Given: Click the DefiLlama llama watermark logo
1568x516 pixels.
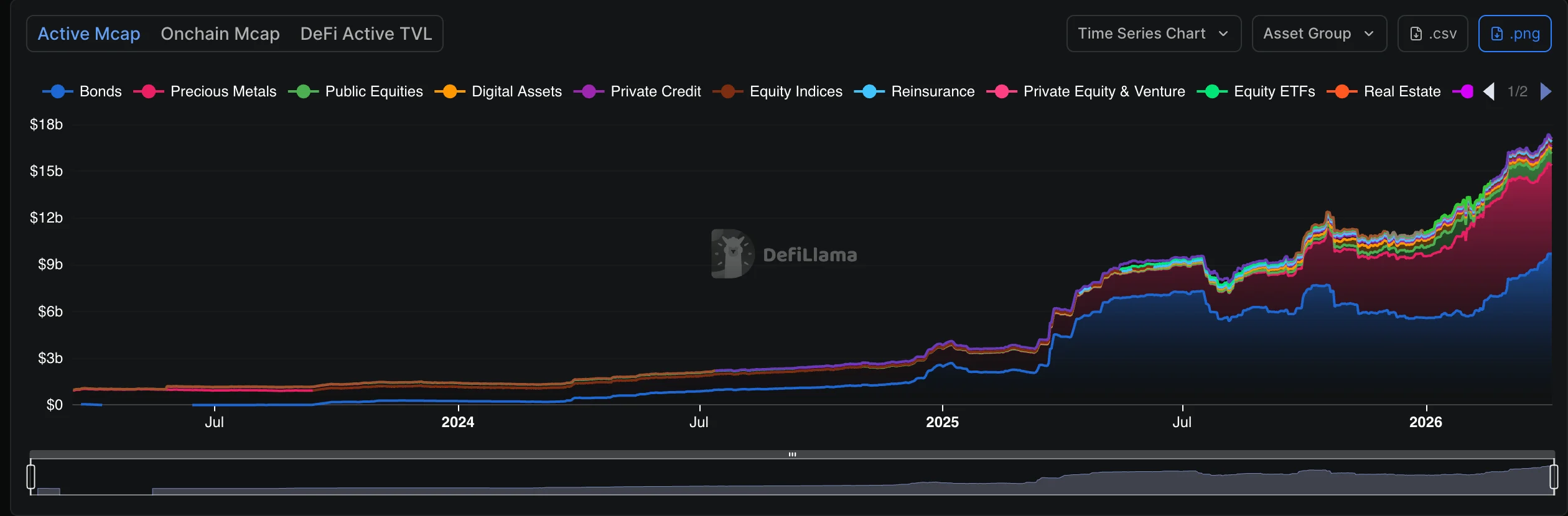Looking at the screenshot, I should click(x=733, y=254).
